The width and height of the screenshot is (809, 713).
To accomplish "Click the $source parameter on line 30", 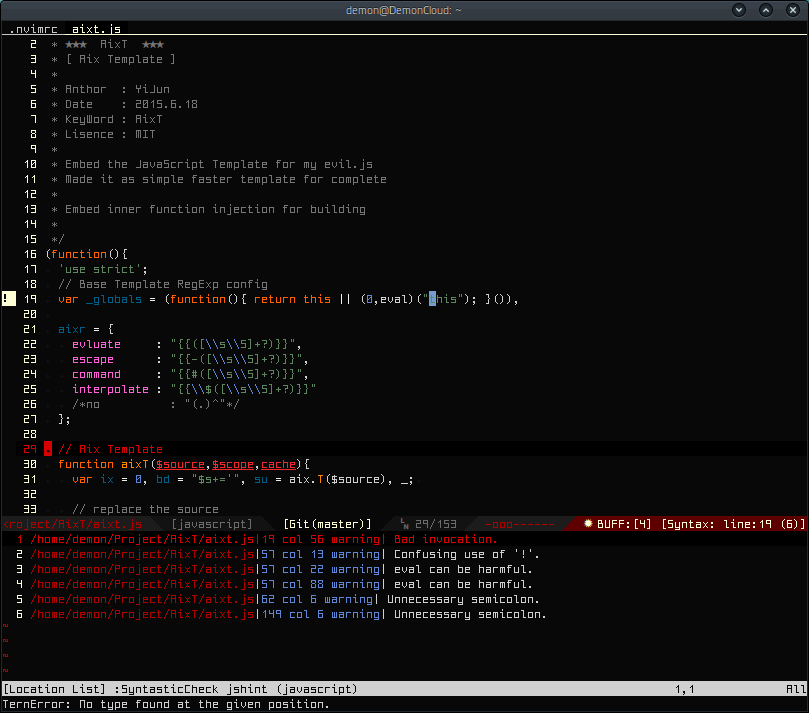I will (x=181, y=464).
